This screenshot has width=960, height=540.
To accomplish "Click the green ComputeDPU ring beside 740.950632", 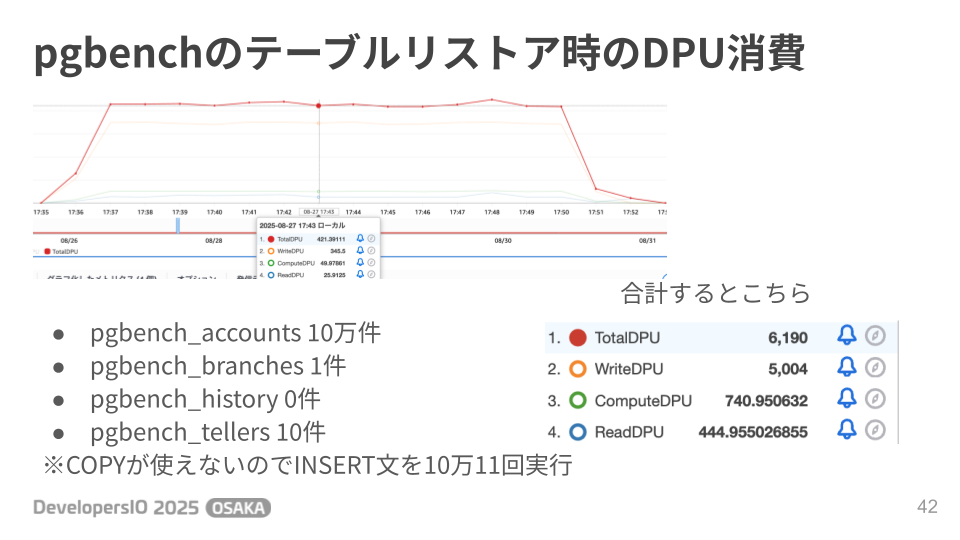I will [x=578, y=400].
